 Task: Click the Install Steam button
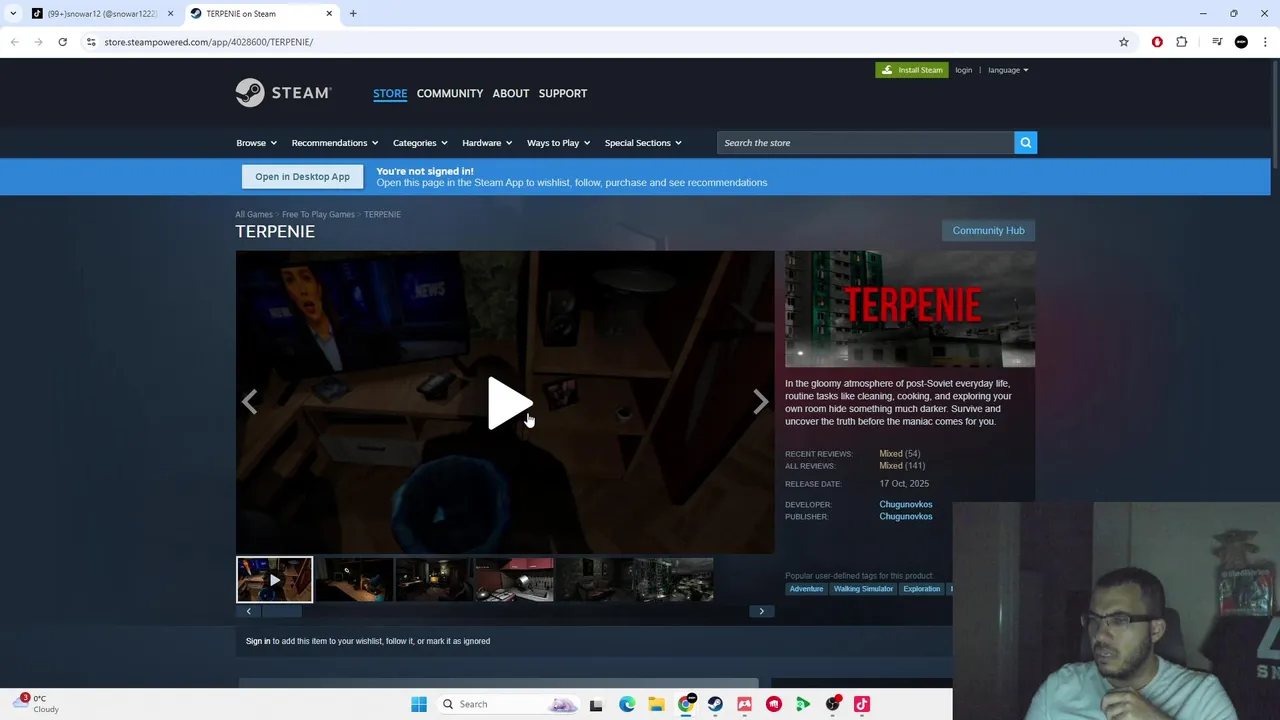pyautogui.click(x=912, y=70)
